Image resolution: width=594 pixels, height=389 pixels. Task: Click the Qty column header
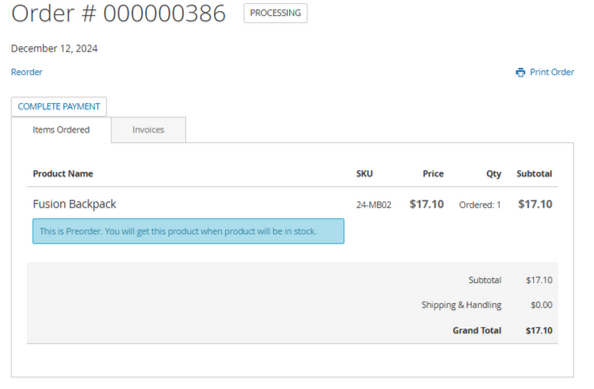click(x=494, y=174)
